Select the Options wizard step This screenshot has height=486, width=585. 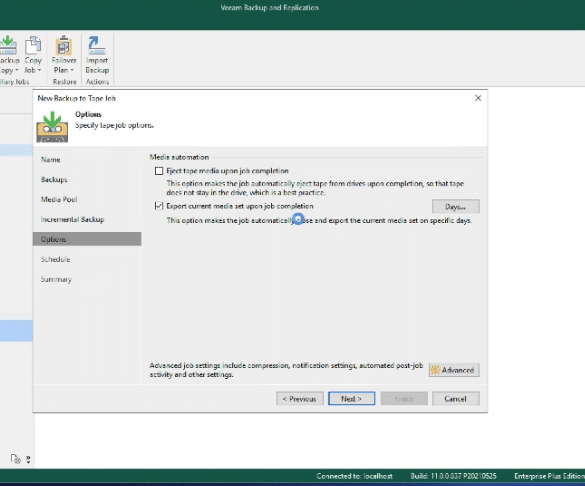[x=87, y=239]
